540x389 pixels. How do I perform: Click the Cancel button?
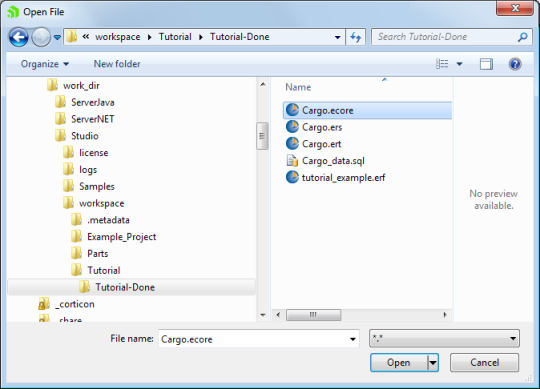click(x=484, y=362)
